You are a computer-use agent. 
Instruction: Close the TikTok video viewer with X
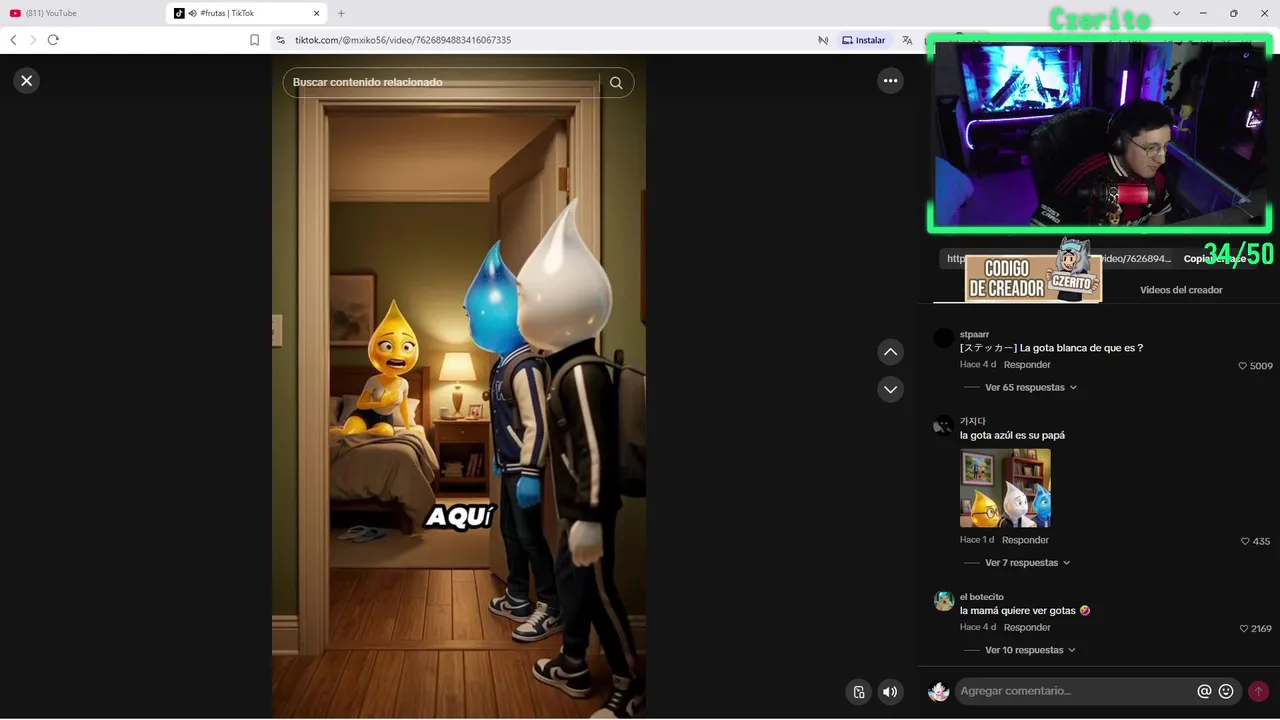click(27, 81)
